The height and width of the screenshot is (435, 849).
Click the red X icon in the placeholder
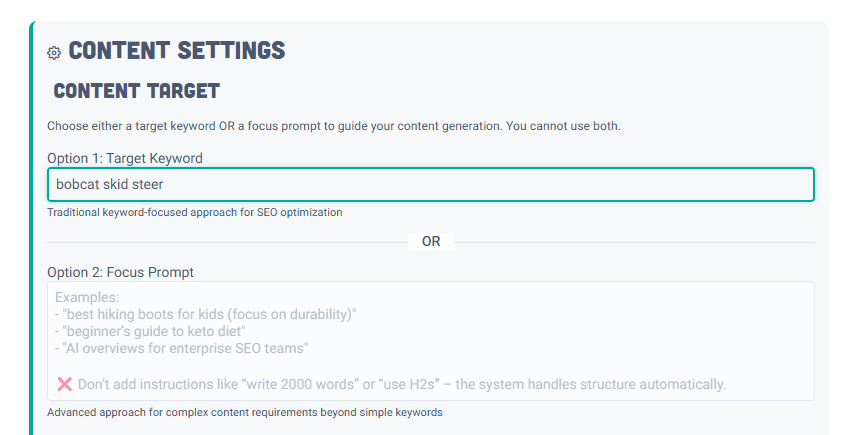coord(65,384)
